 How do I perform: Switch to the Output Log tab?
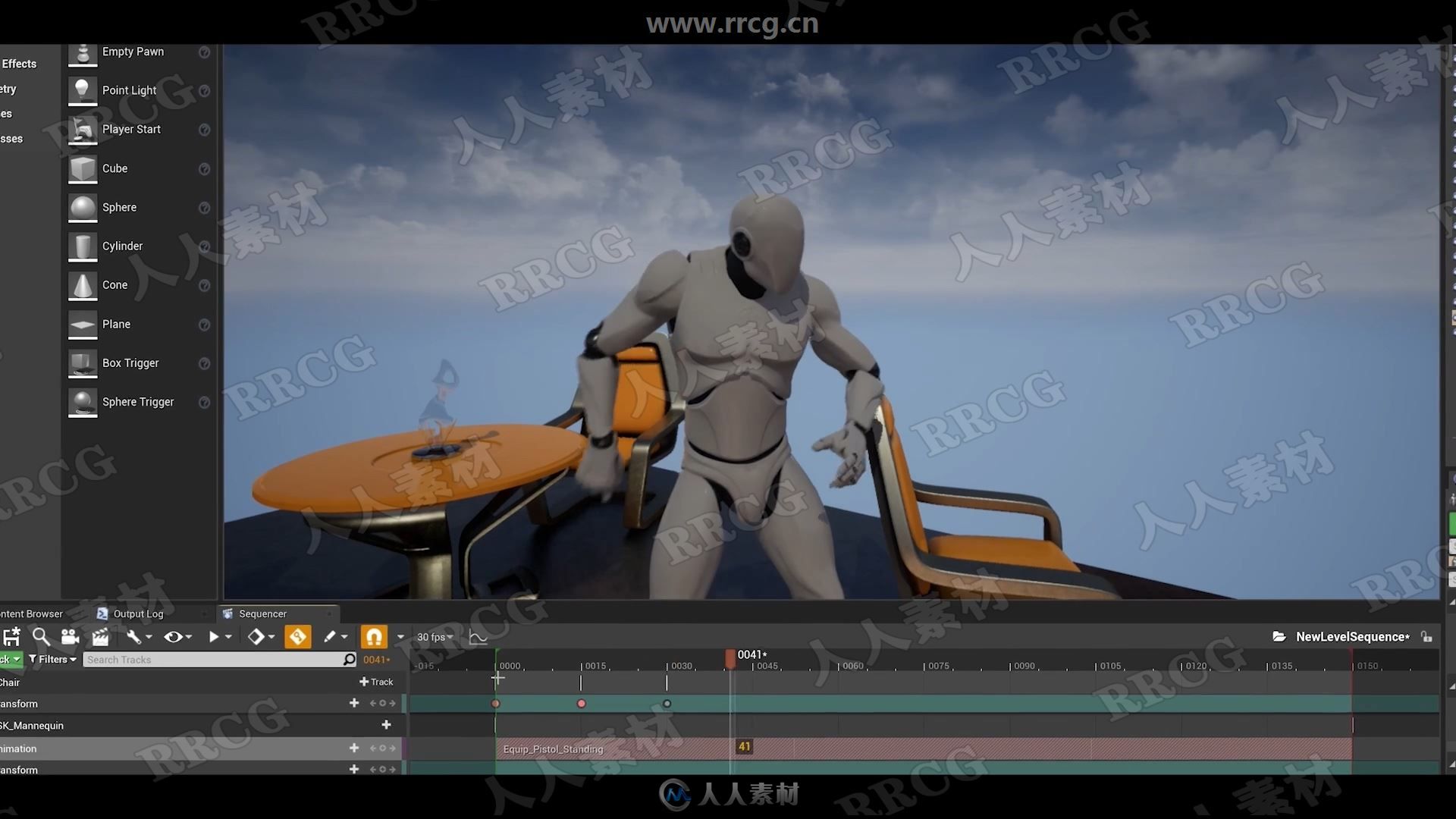[x=137, y=613]
